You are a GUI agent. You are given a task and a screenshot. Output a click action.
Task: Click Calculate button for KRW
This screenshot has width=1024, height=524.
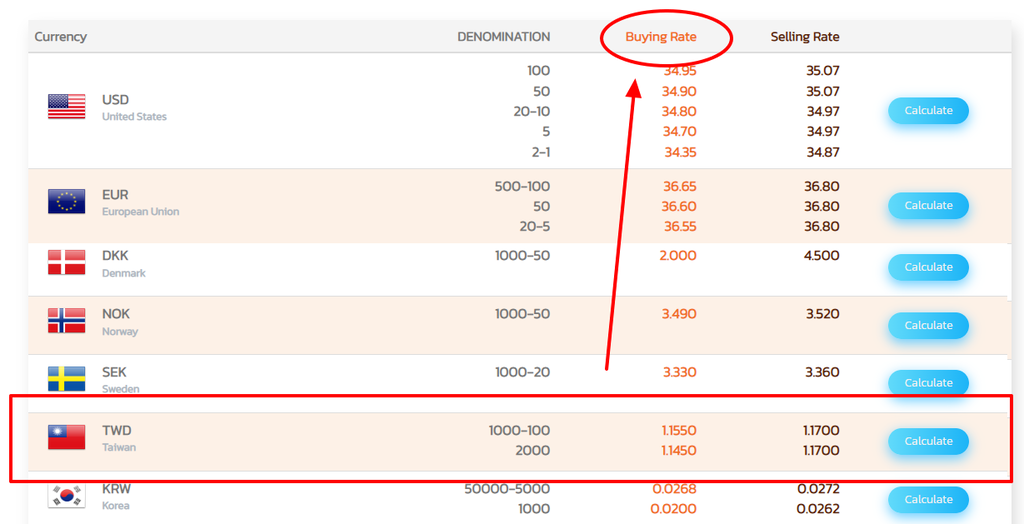(928, 499)
